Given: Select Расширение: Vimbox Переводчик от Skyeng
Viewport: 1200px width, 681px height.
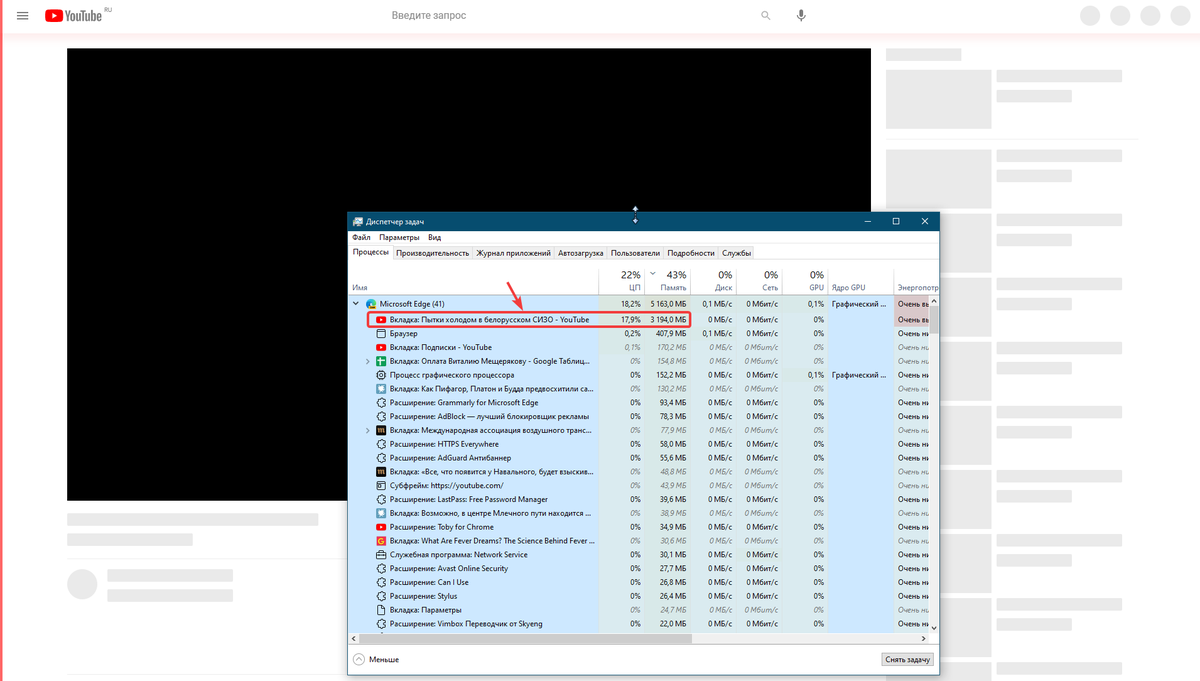Looking at the screenshot, I should (x=639, y=624).
